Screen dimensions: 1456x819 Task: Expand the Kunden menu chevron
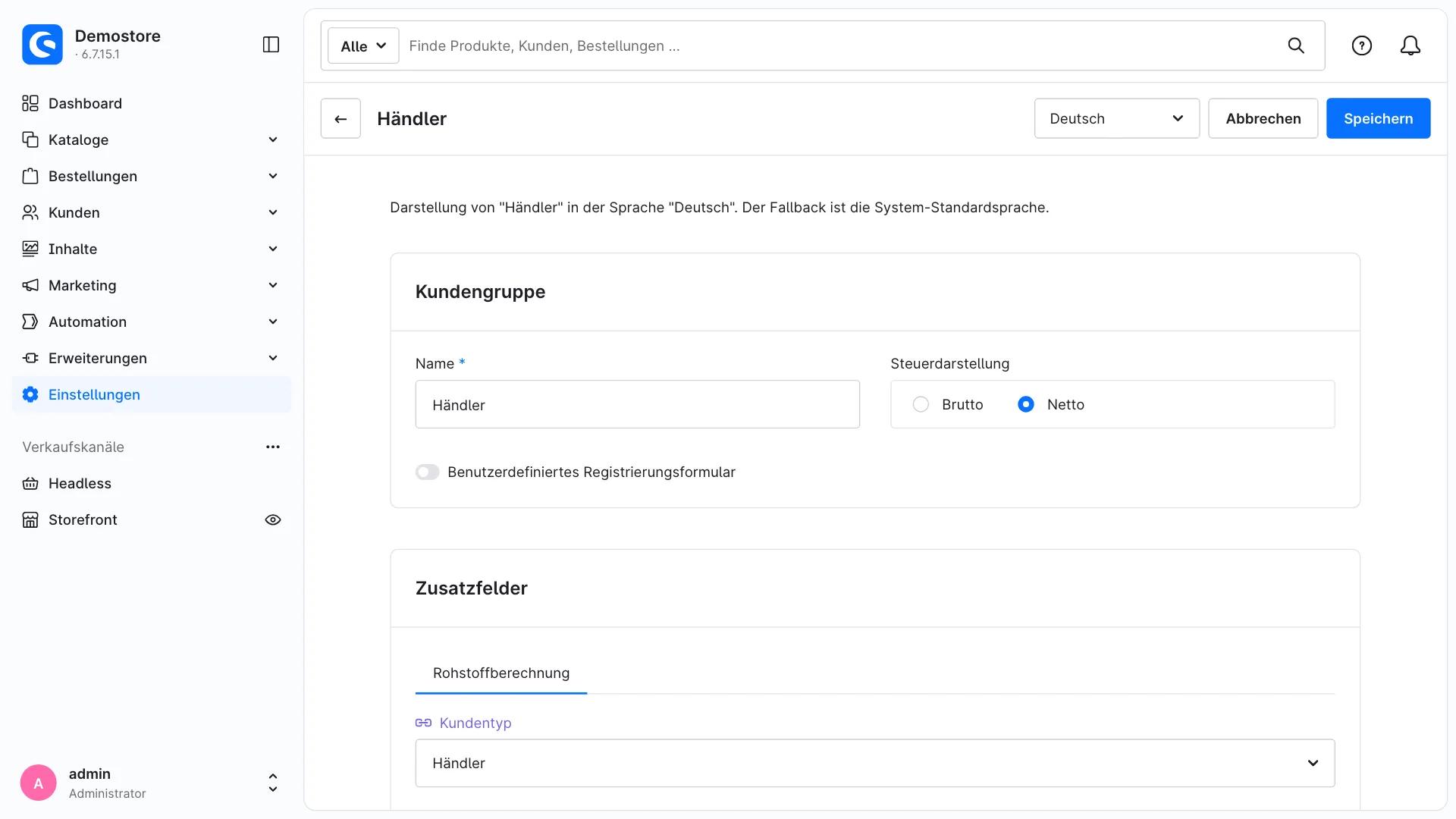[273, 212]
